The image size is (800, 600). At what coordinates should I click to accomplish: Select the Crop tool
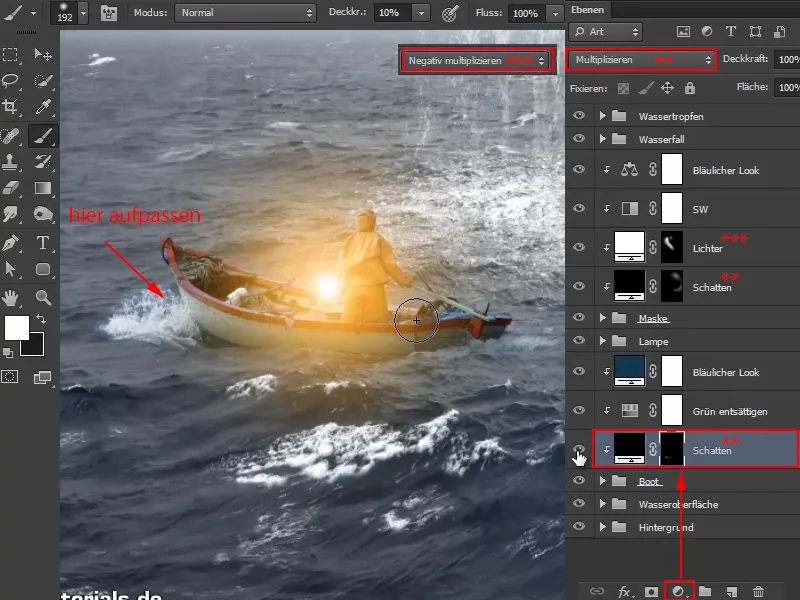point(10,107)
